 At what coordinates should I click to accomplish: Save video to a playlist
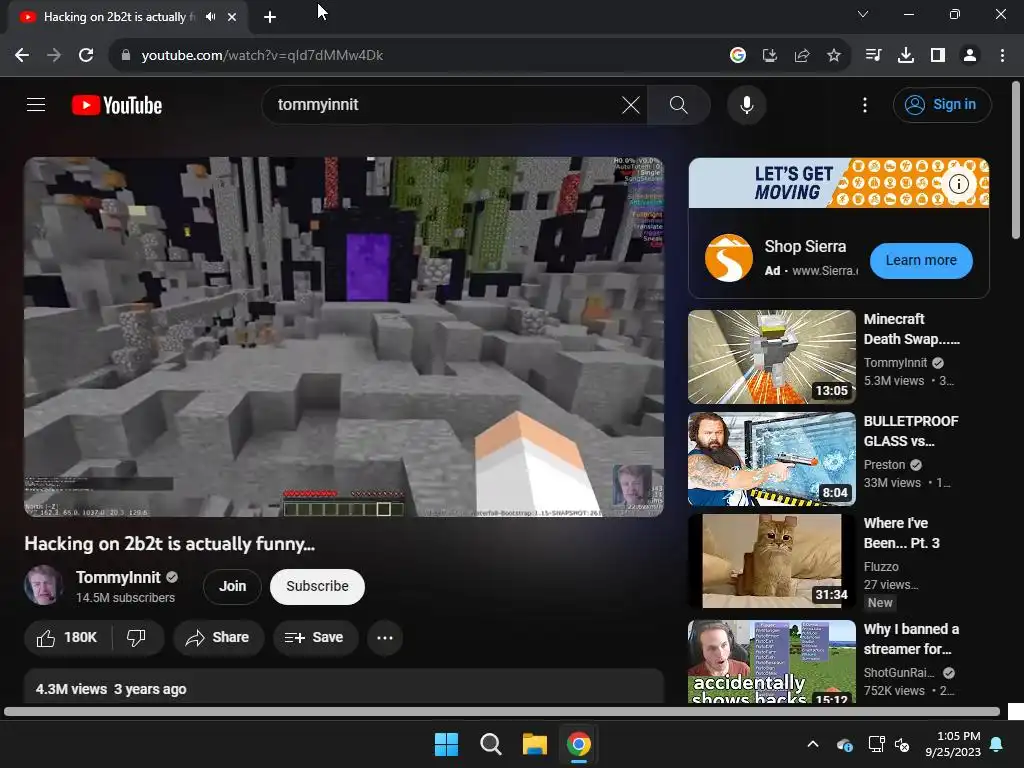[315, 637]
